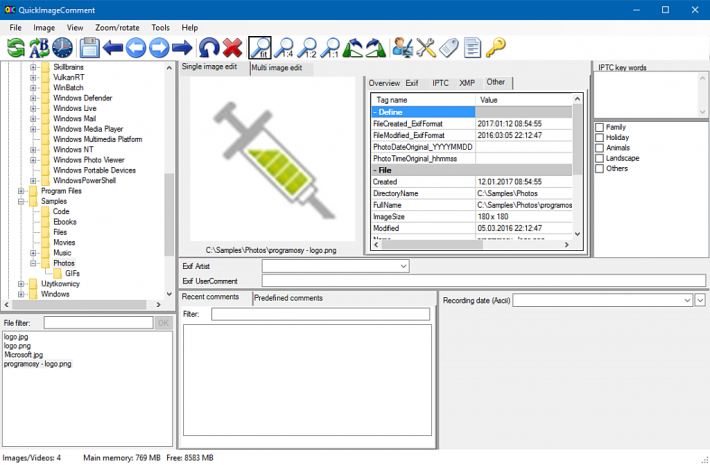Image resolution: width=710 pixels, height=465 pixels.
Task: Switch to the XMP tab
Action: pos(467,83)
